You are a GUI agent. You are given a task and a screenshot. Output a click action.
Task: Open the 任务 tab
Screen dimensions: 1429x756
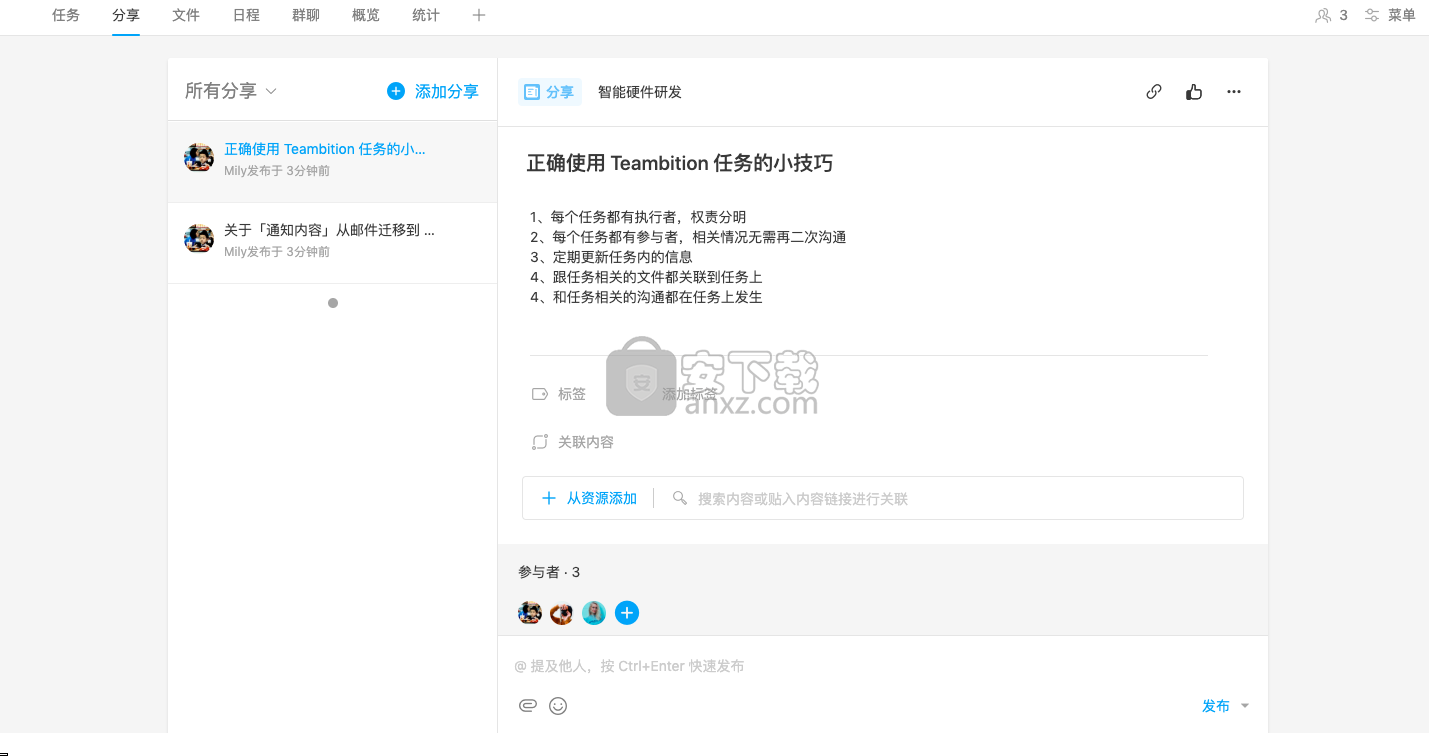click(x=66, y=15)
